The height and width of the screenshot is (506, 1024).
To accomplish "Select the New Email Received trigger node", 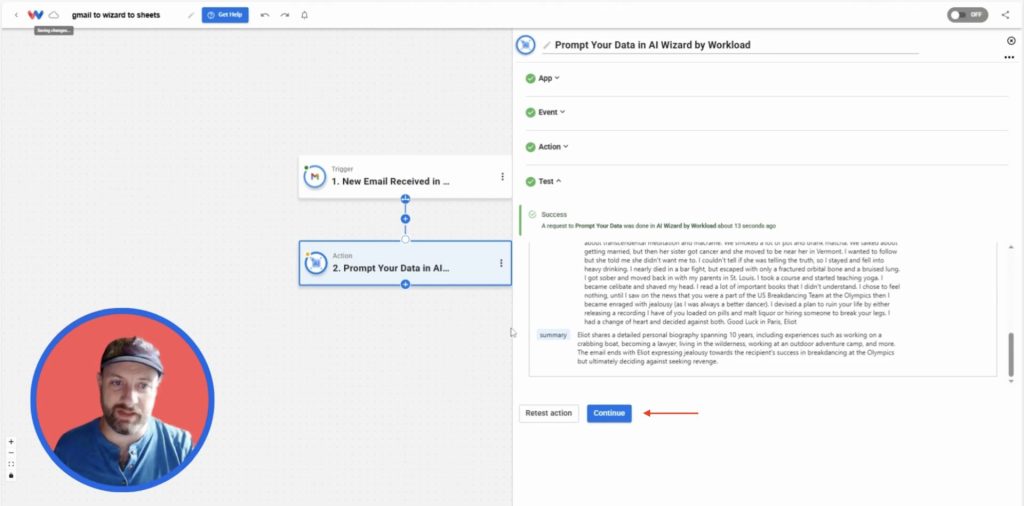I will 405,176.
